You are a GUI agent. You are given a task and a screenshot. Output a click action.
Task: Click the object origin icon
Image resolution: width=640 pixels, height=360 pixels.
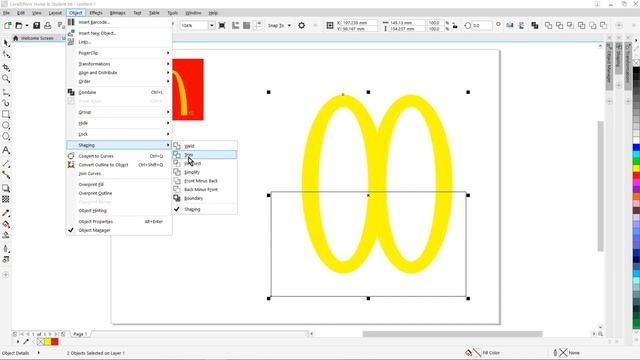(x=330, y=26)
